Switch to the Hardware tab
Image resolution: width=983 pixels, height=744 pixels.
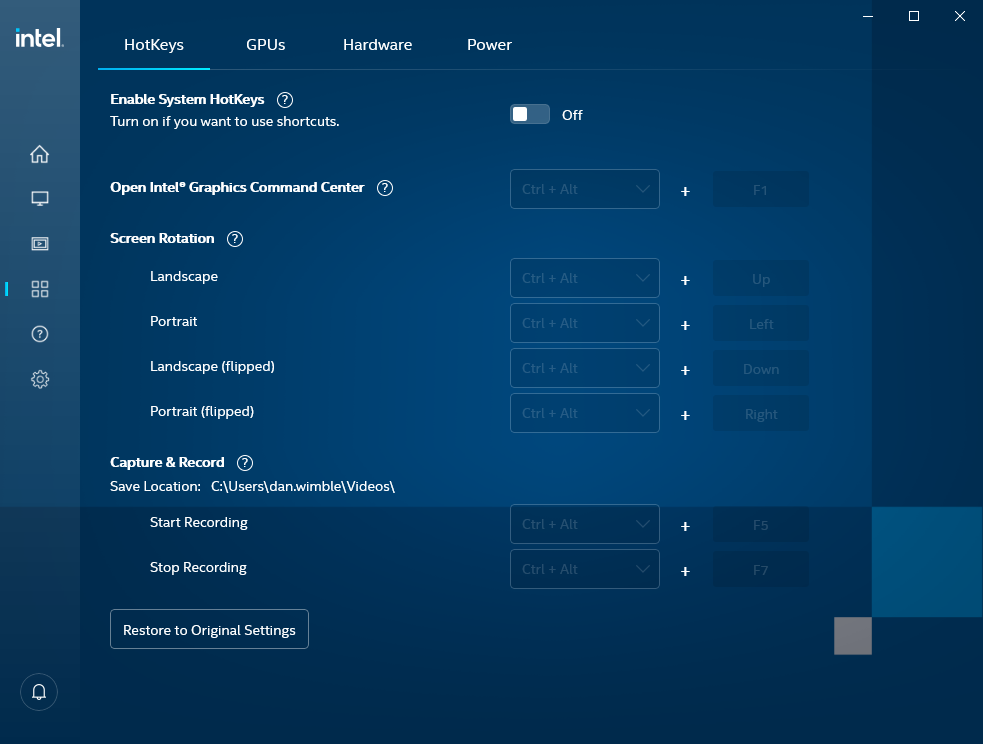pyautogui.click(x=377, y=45)
